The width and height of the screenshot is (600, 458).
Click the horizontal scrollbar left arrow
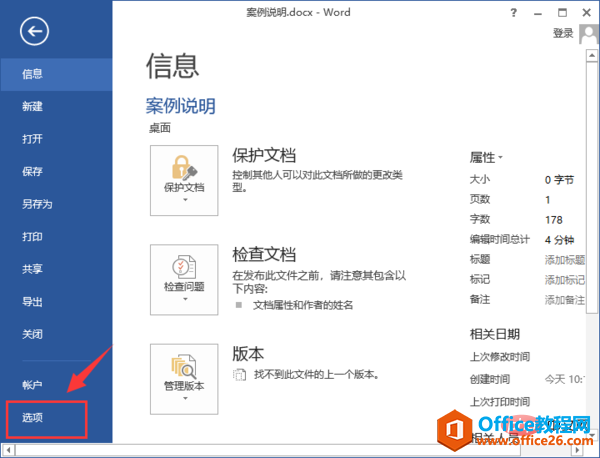click(x=8, y=450)
